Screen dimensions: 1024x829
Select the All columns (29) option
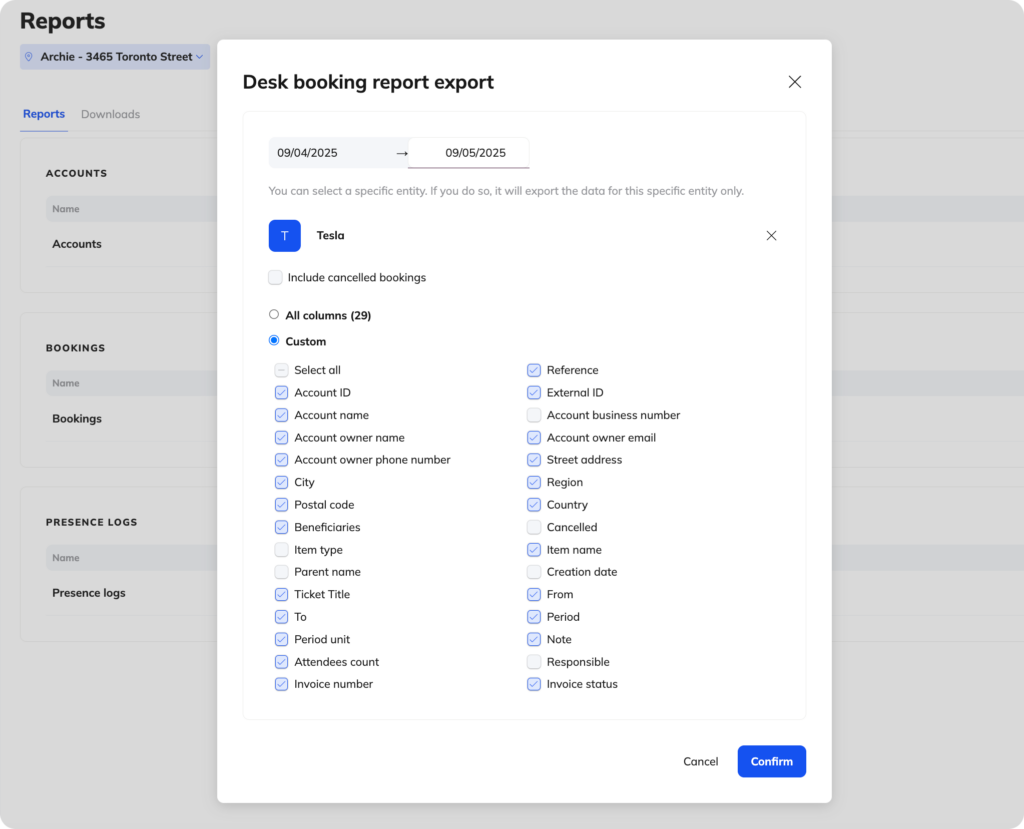pyautogui.click(x=273, y=313)
